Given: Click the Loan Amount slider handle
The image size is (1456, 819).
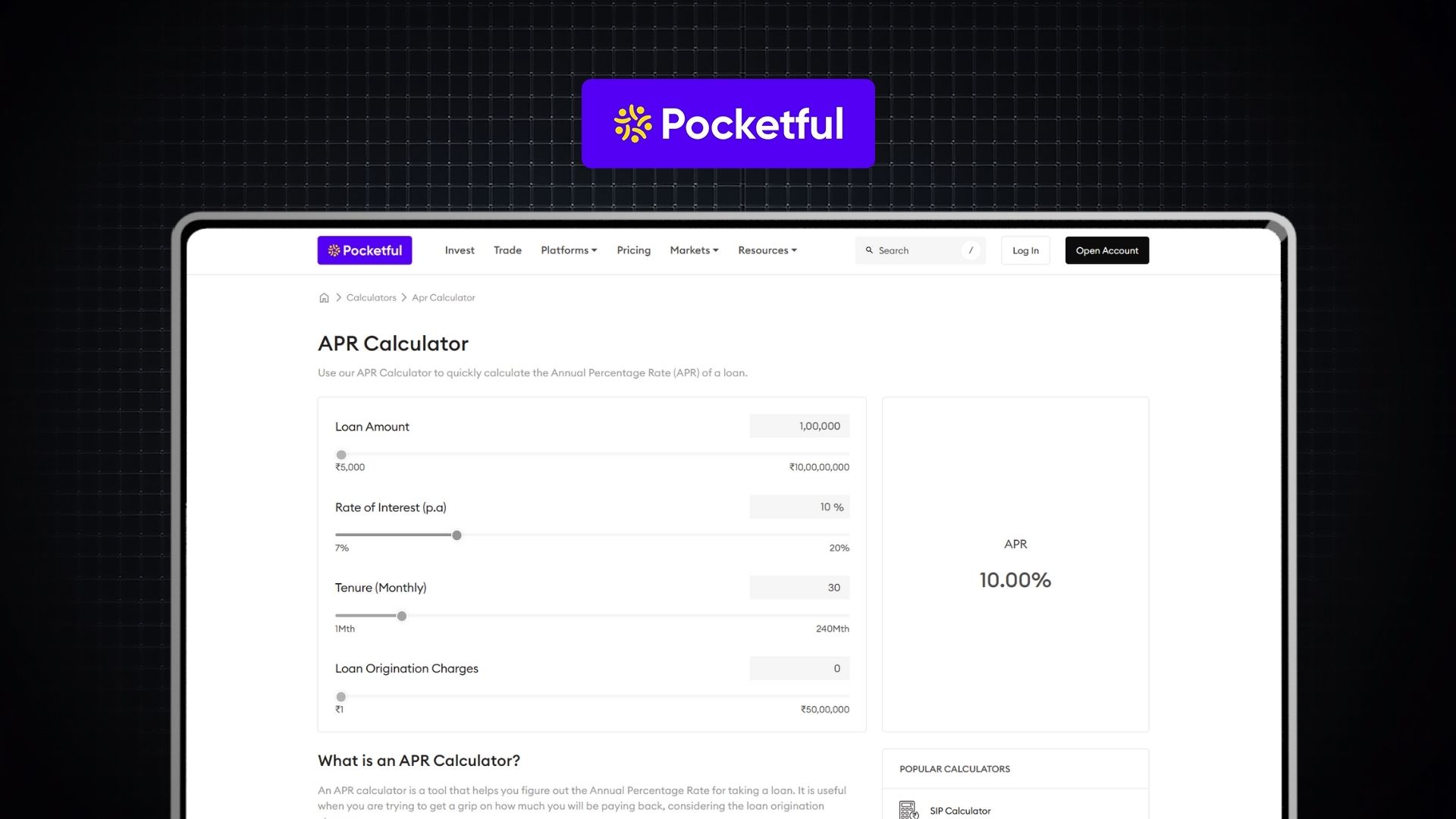Looking at the screenshot, I should pyautogui.click(x=340, y=454).
